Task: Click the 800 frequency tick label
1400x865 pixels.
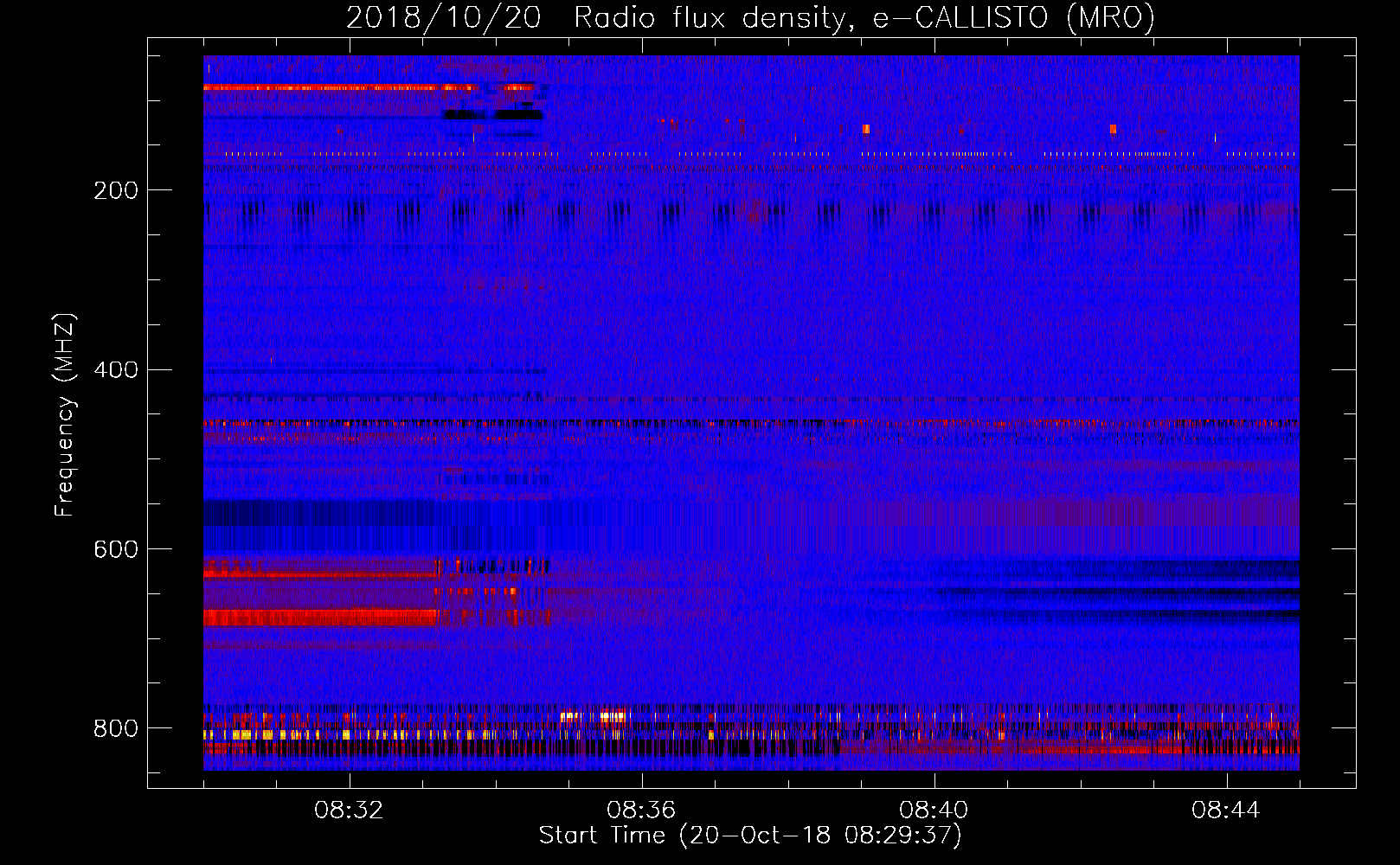Action: (116, 728)
